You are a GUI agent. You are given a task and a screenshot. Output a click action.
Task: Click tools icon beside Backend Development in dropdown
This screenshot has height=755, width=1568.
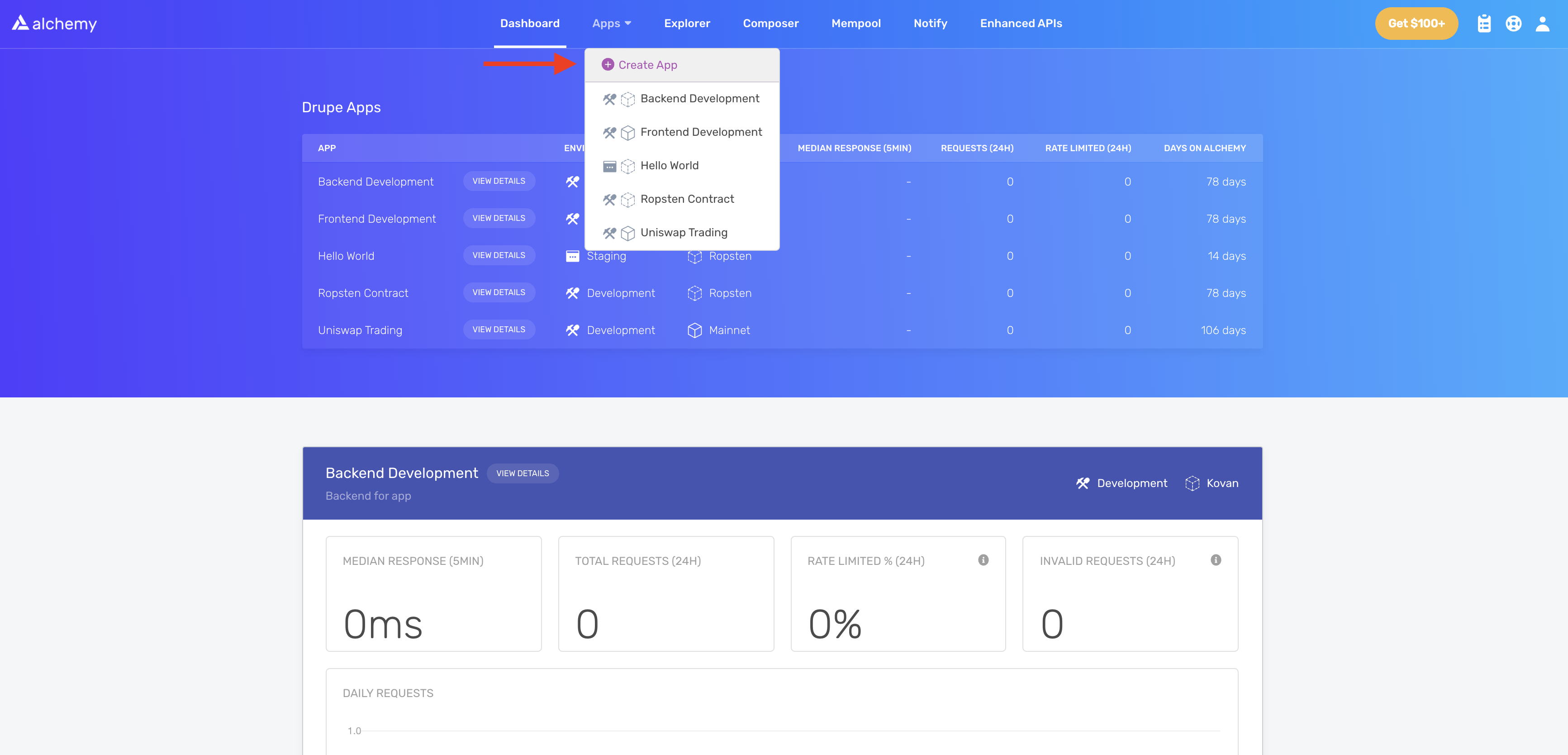[x=609, y=99]
